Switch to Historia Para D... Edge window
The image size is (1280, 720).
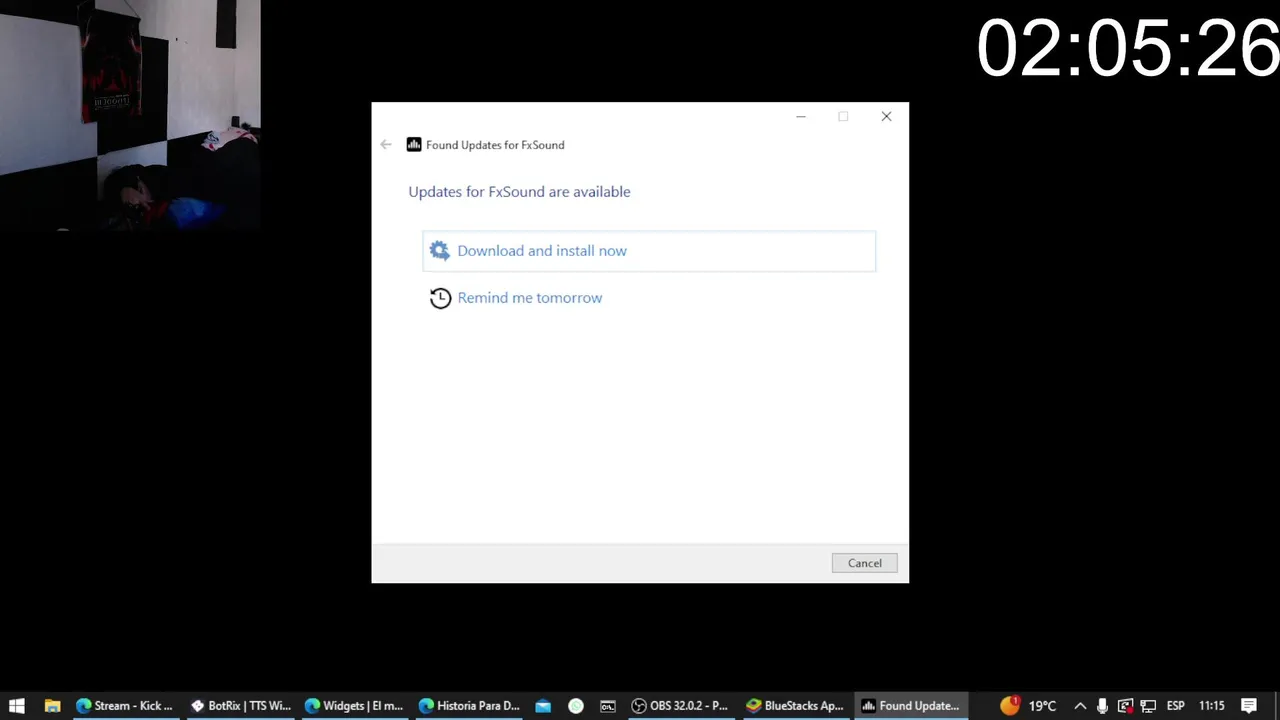pos(469,706)
